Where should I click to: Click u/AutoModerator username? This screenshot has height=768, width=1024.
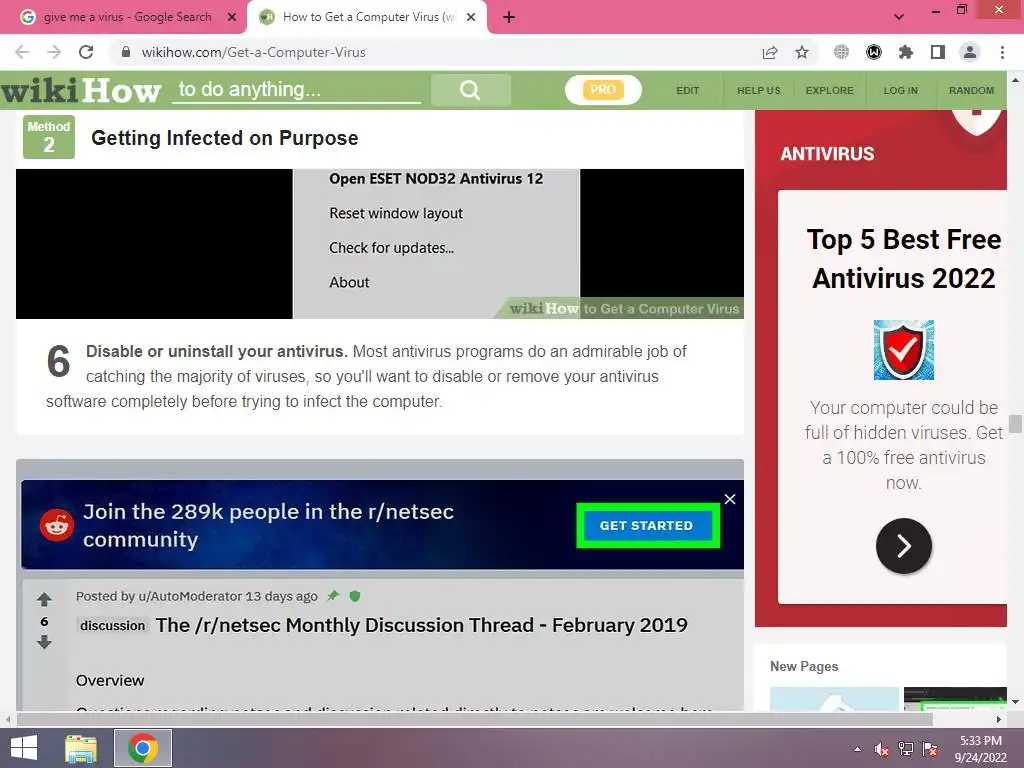190,596
